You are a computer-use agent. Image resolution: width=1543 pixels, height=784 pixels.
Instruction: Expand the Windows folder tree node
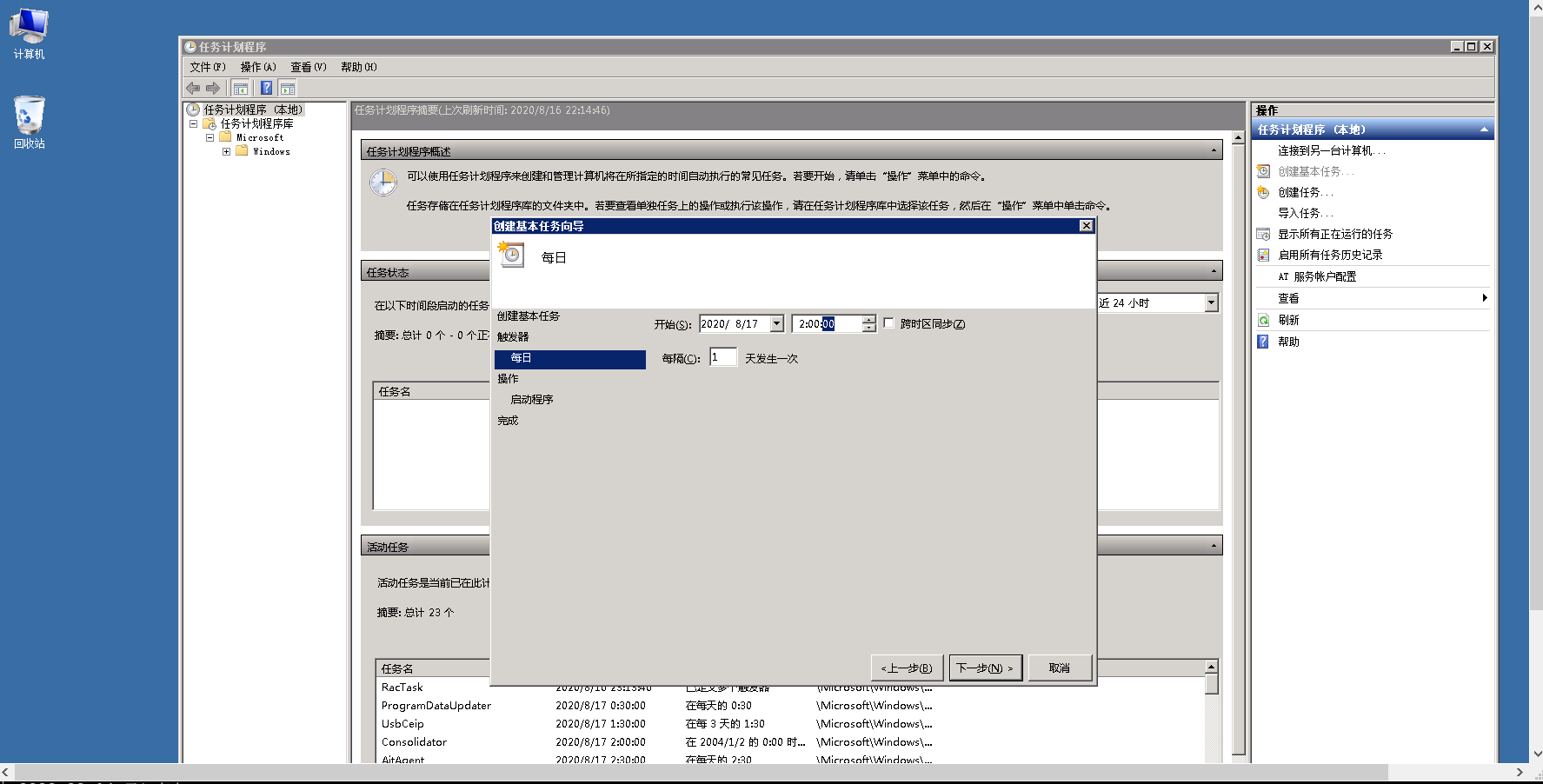226,151
